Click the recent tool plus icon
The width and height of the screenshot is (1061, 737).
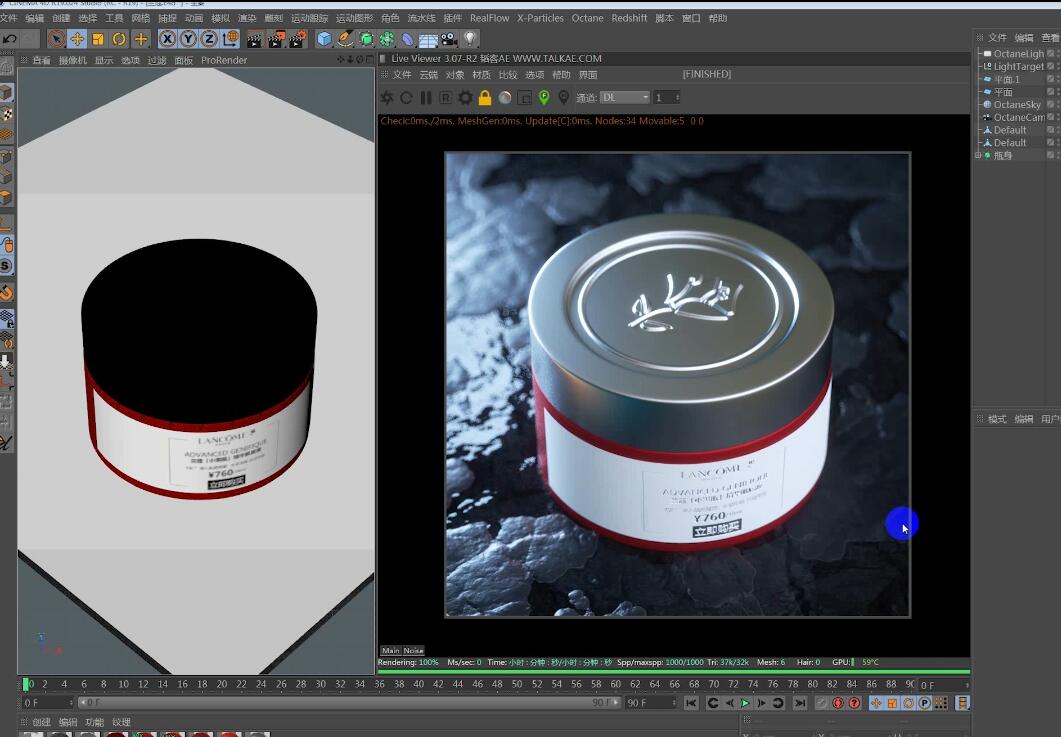click(140, 39)
